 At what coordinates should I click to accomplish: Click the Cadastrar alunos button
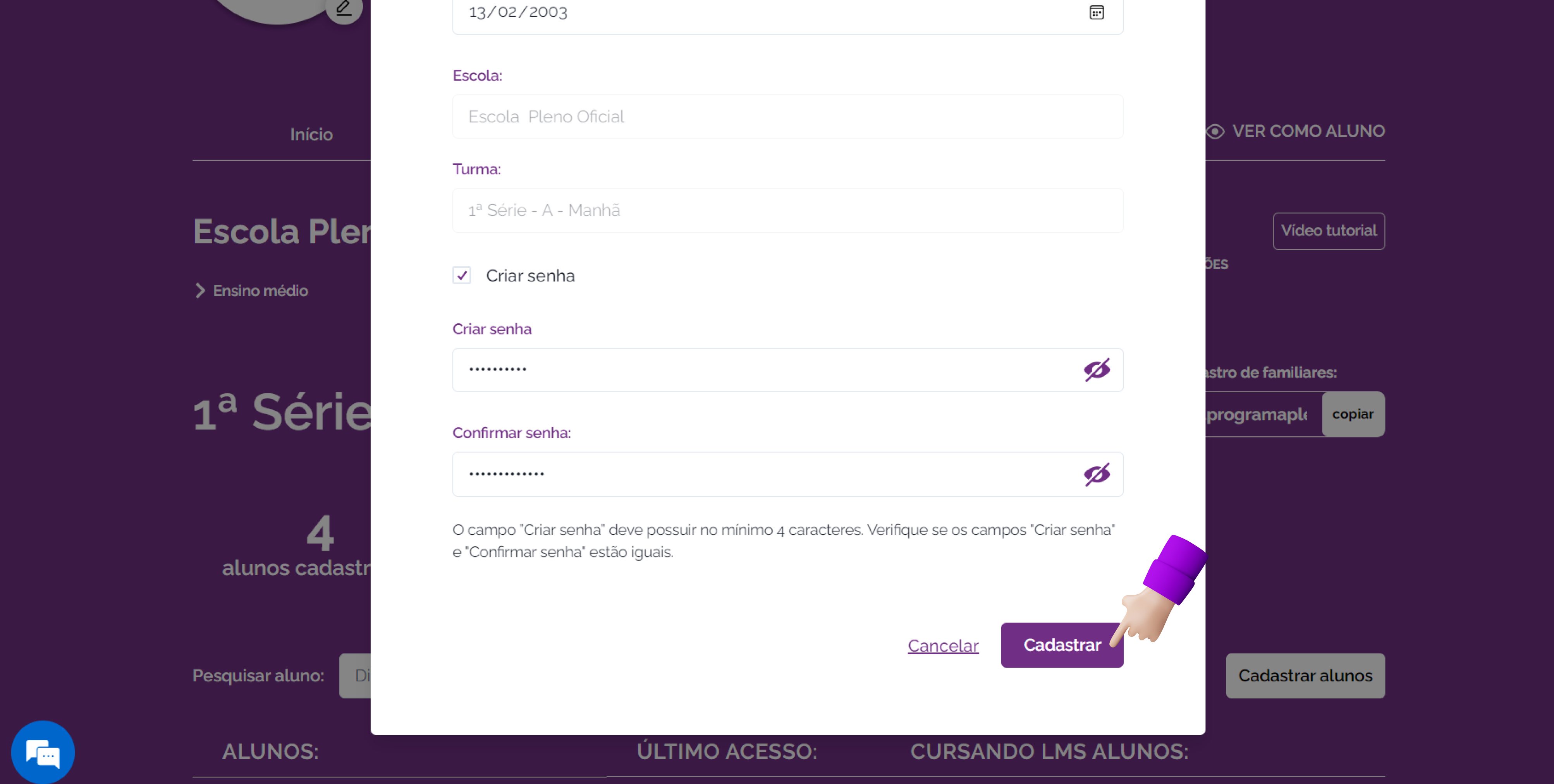coord(1305,676)
